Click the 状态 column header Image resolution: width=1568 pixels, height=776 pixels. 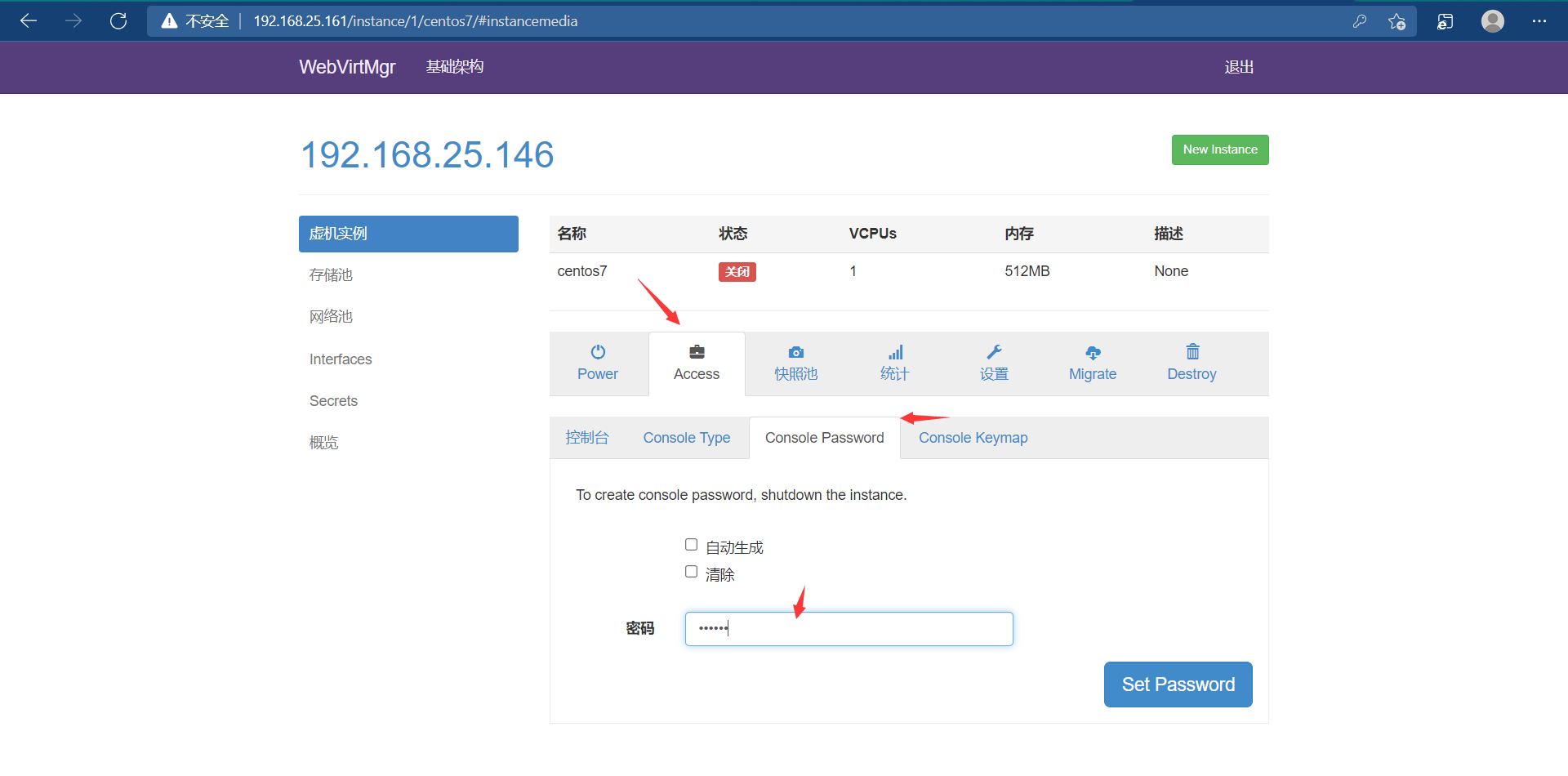733,234
